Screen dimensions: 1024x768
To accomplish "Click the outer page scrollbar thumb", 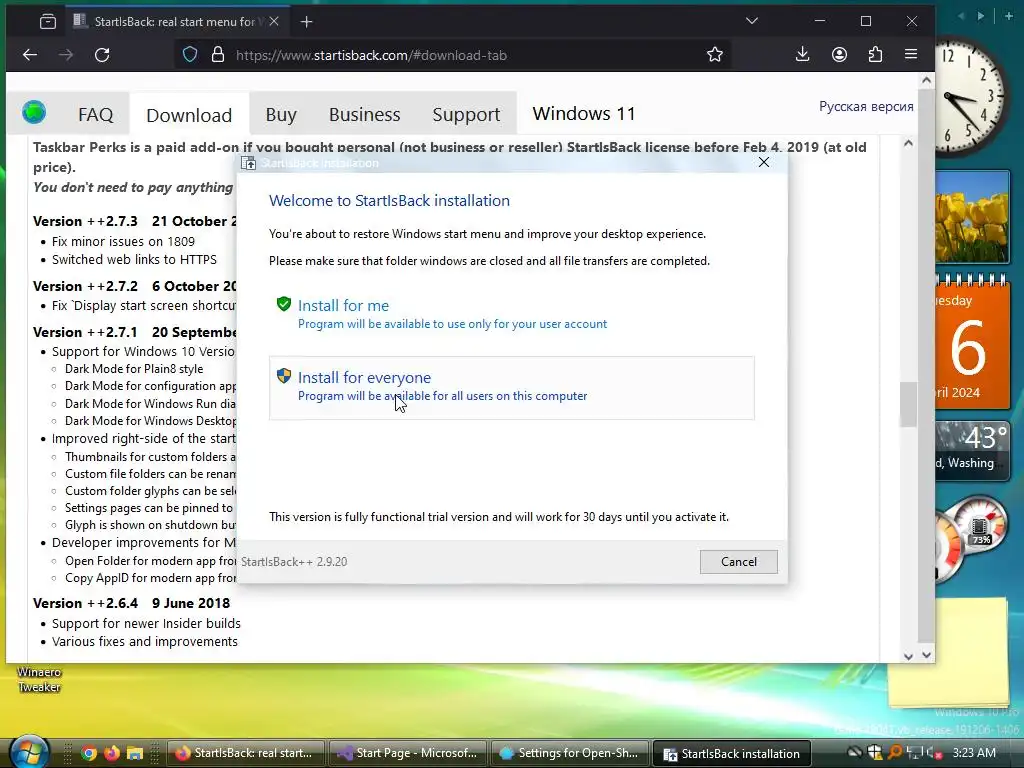I will (x=926, y=366).
